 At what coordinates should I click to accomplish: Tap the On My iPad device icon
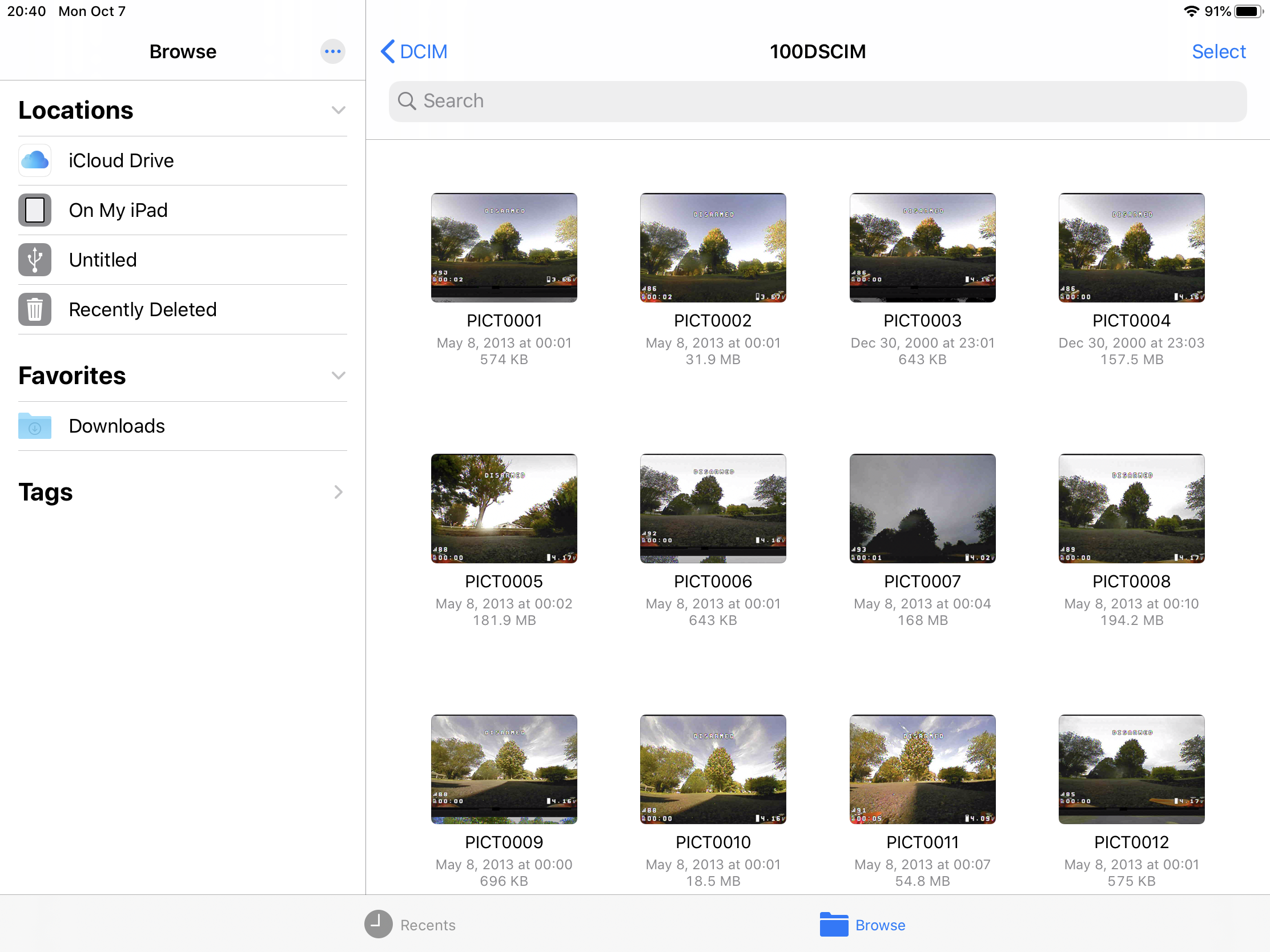[34, 210]
